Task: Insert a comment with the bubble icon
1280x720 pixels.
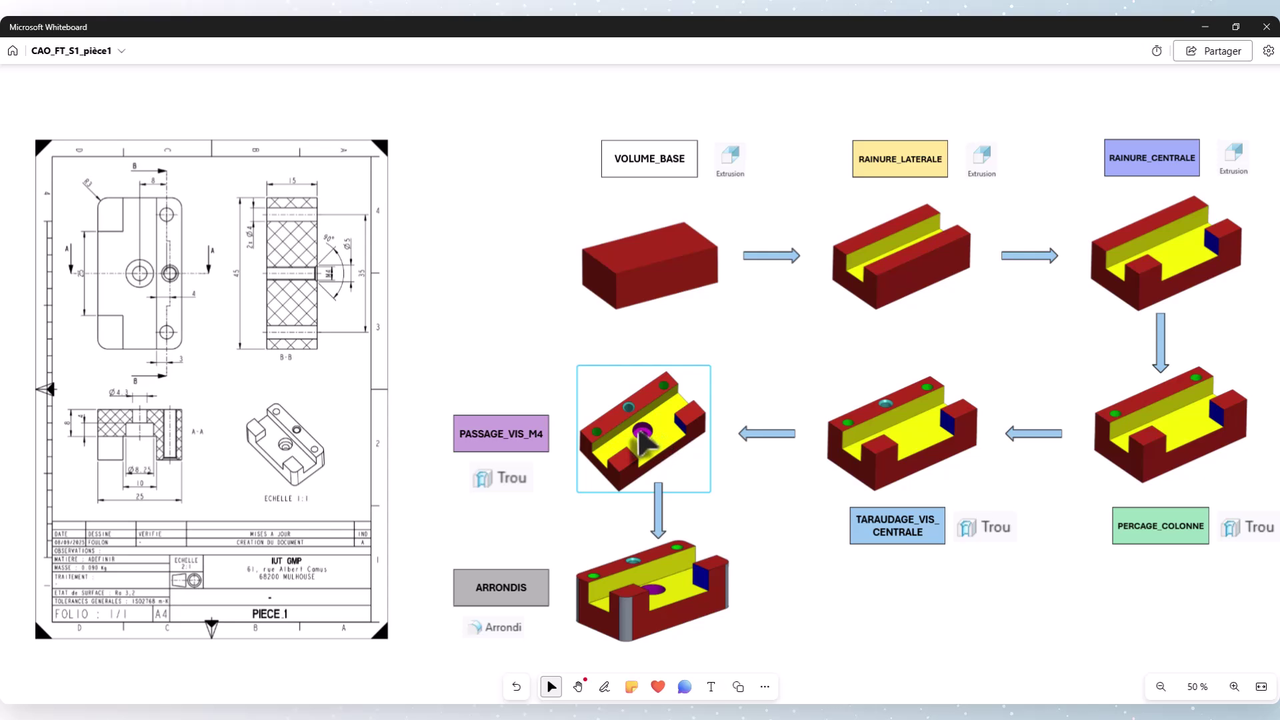Action: pos(684,687)
